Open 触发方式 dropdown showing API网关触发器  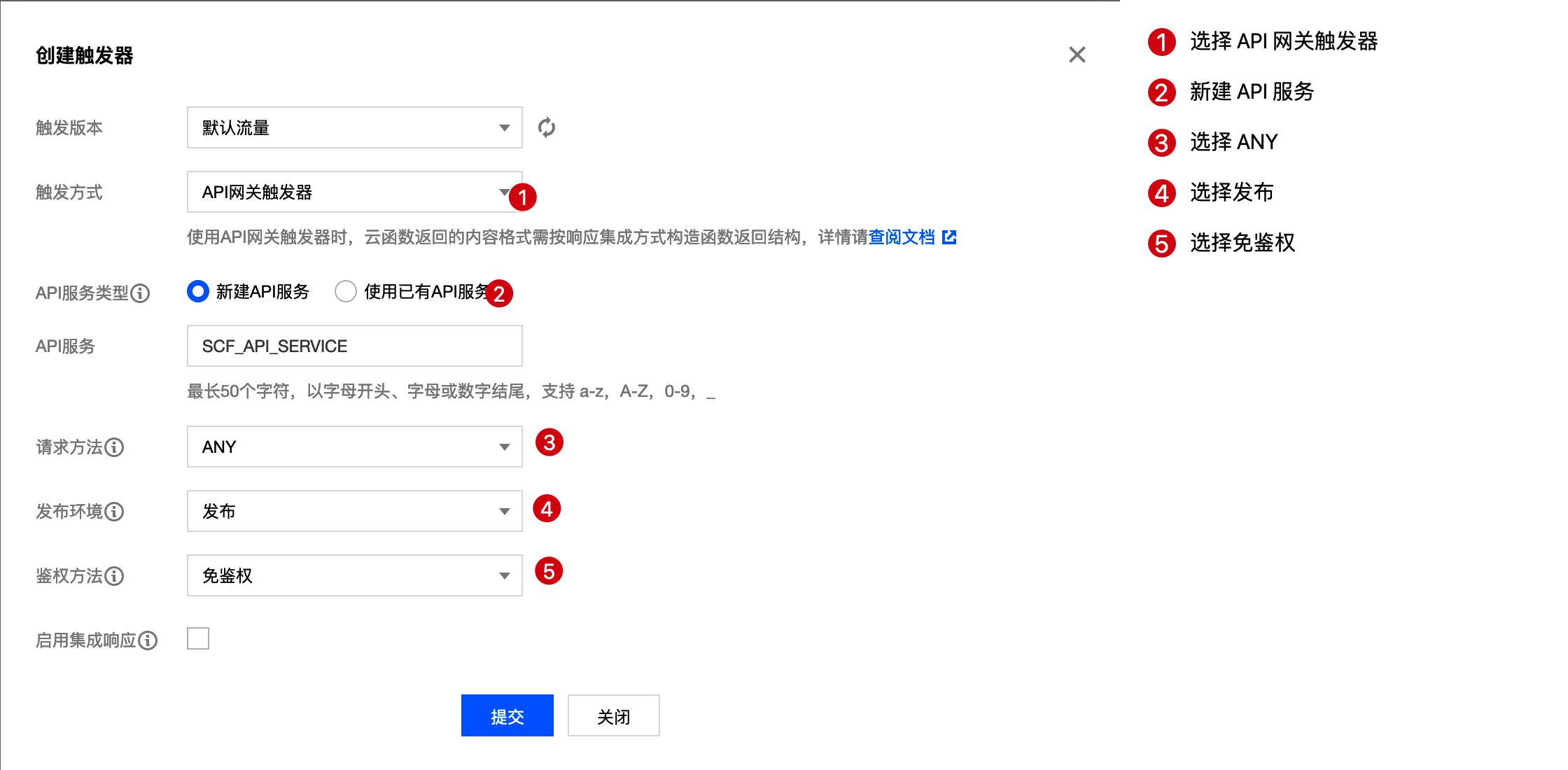355,192
